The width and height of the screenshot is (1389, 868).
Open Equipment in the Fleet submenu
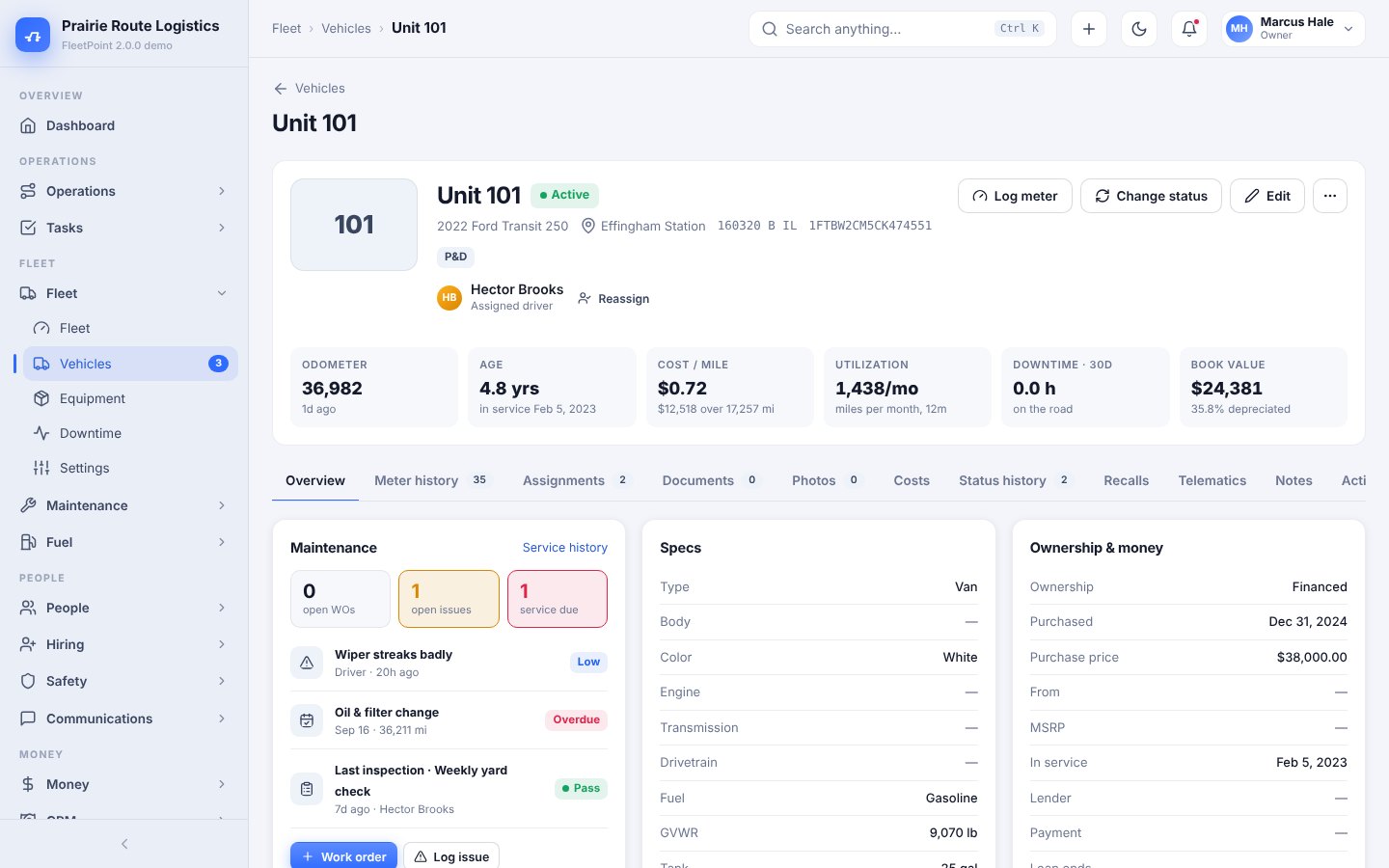130,398
